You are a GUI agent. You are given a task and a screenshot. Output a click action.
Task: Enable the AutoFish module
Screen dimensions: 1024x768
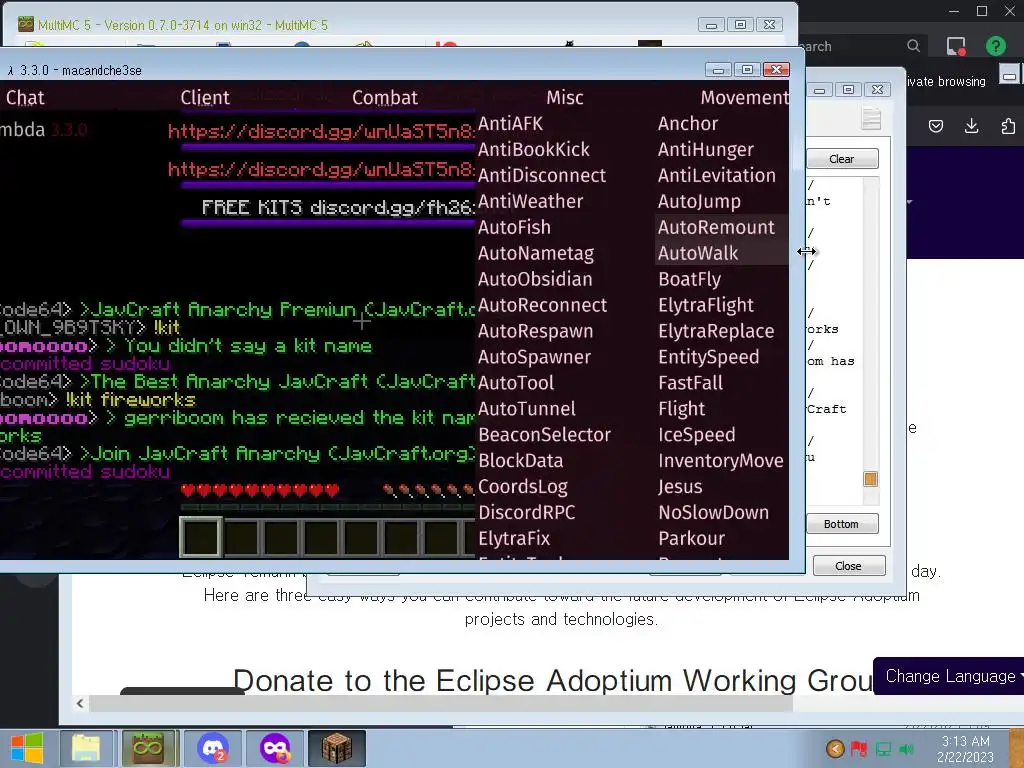point(514,227)
